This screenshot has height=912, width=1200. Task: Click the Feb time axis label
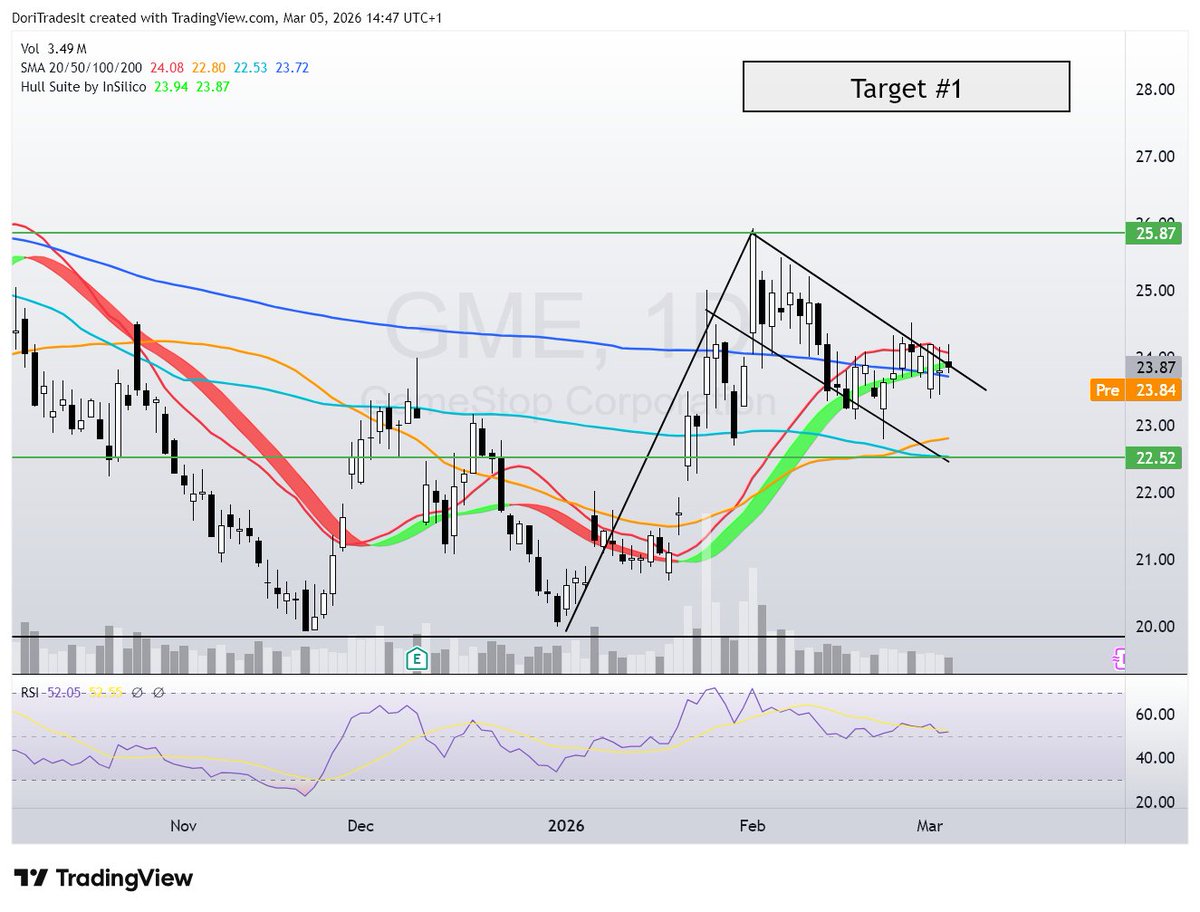(751, 826)
